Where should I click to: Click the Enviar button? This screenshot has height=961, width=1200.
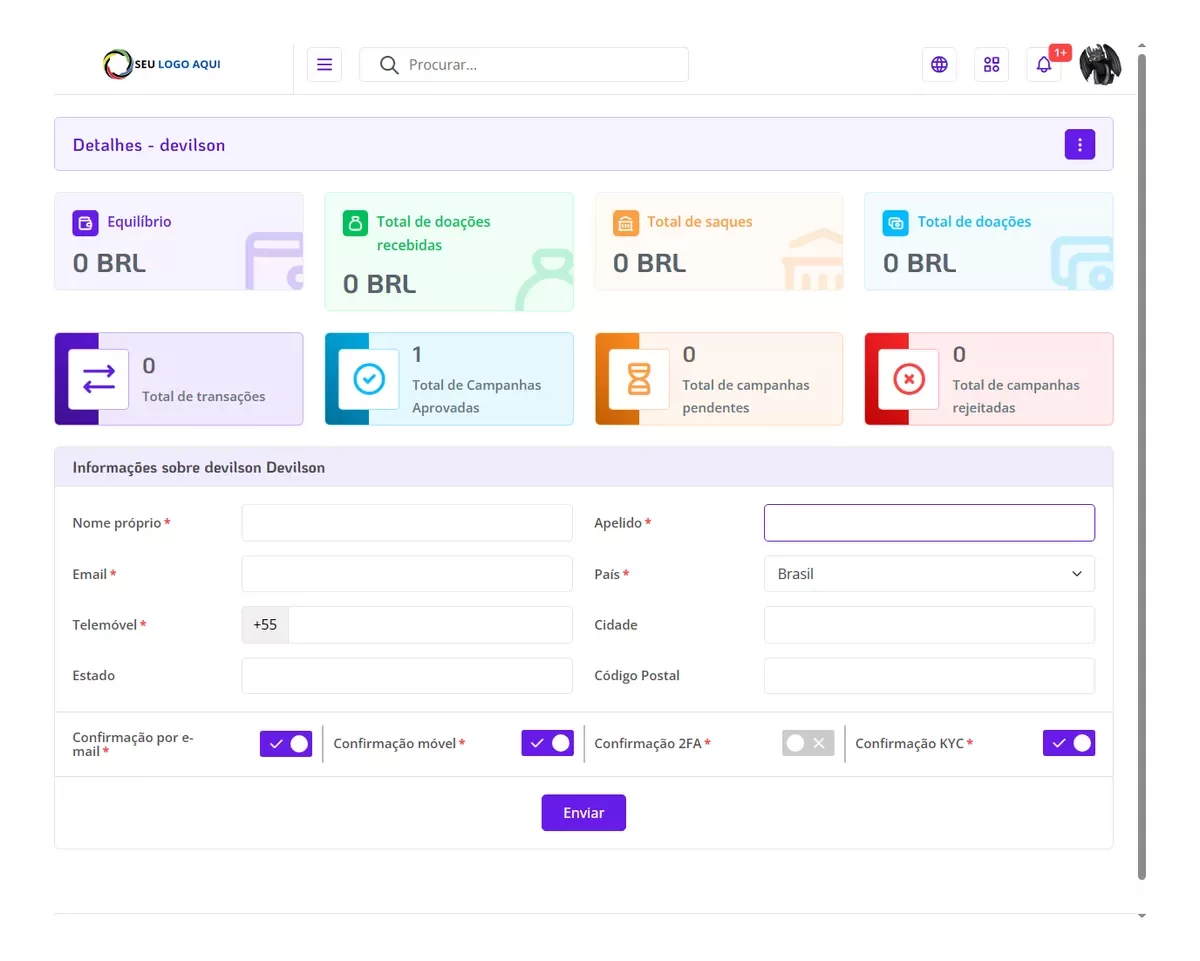pyautogui.click(x=584, y=813)
